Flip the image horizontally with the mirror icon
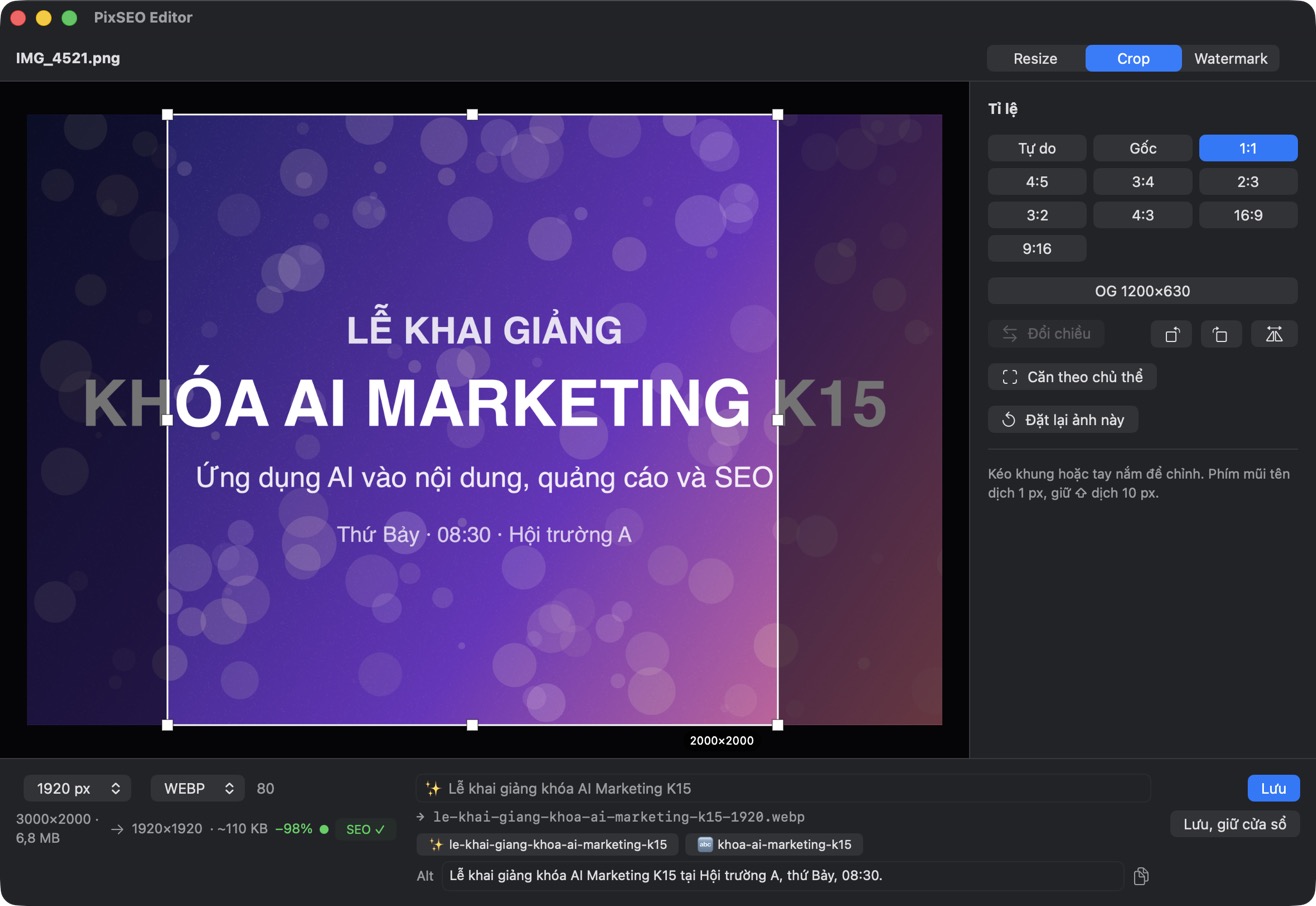Image resolution: width=1316 pixels, height=906 pixels. [x=1274, y=334]
